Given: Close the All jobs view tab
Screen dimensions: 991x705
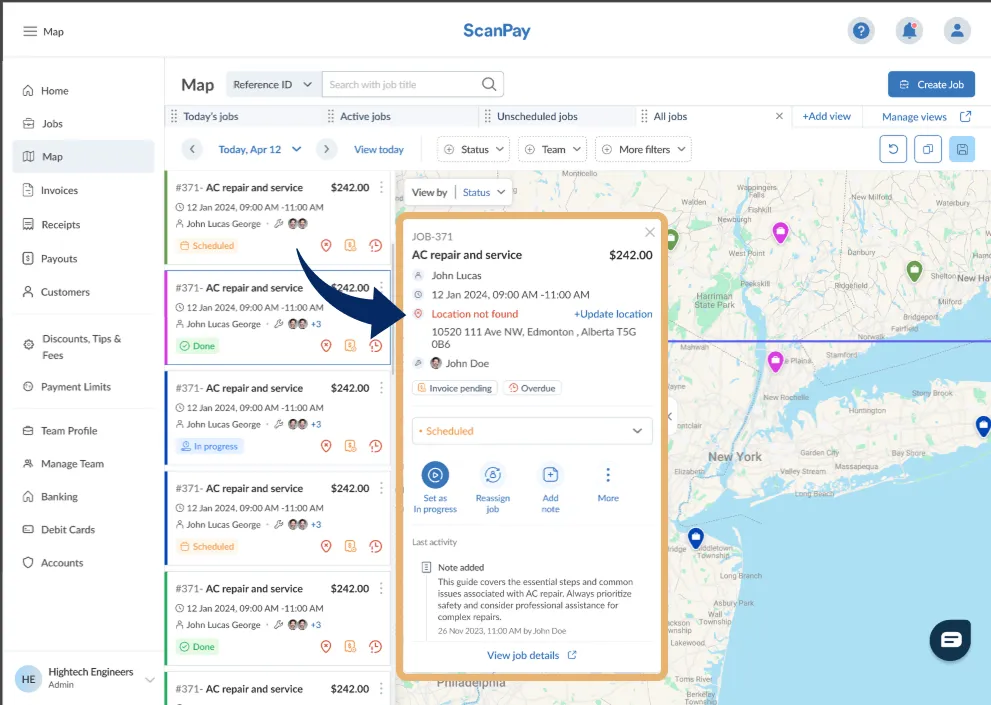Looking at the screenshot, I should (779, 116).
